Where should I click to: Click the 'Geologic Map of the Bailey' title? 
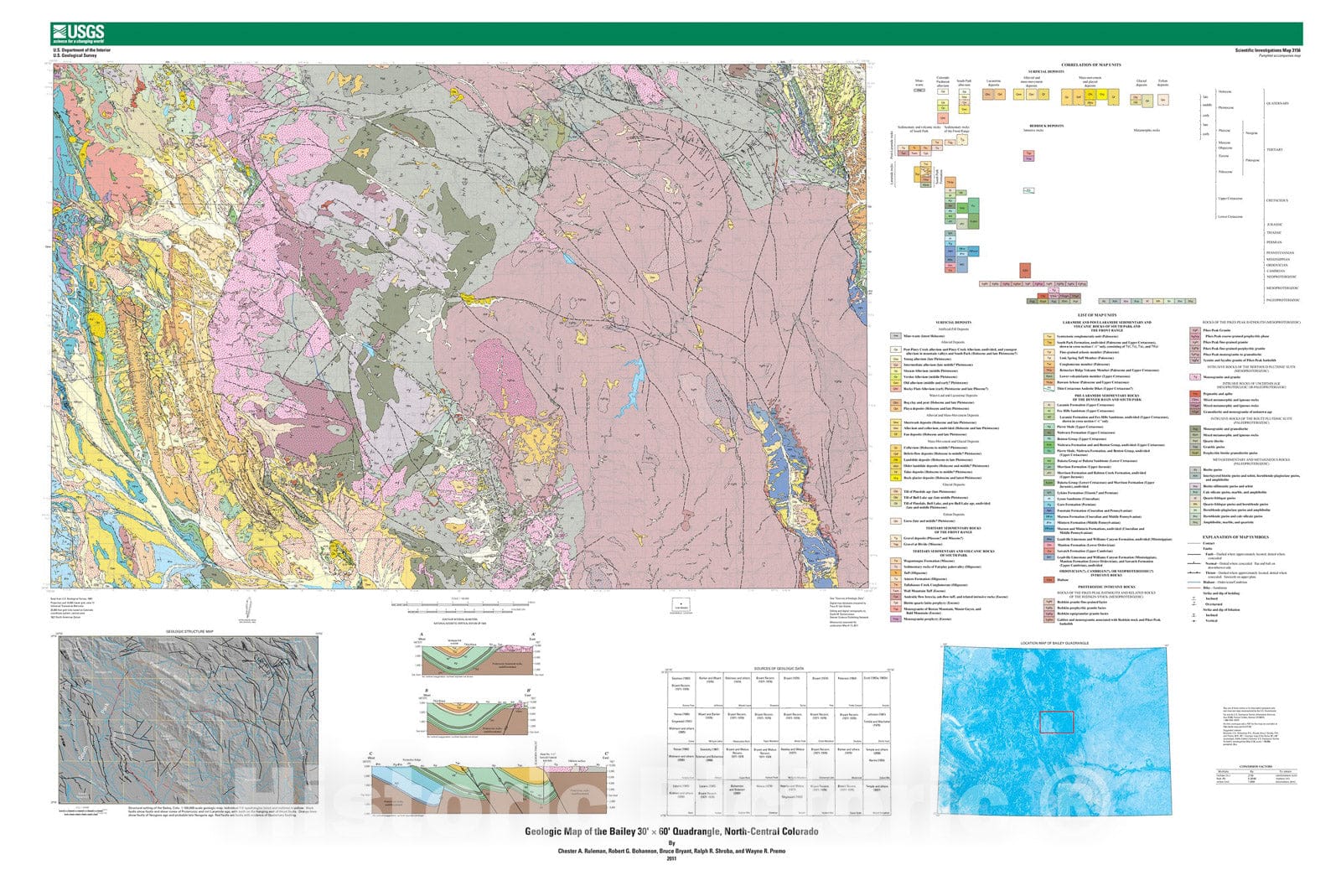pos(671,831)
